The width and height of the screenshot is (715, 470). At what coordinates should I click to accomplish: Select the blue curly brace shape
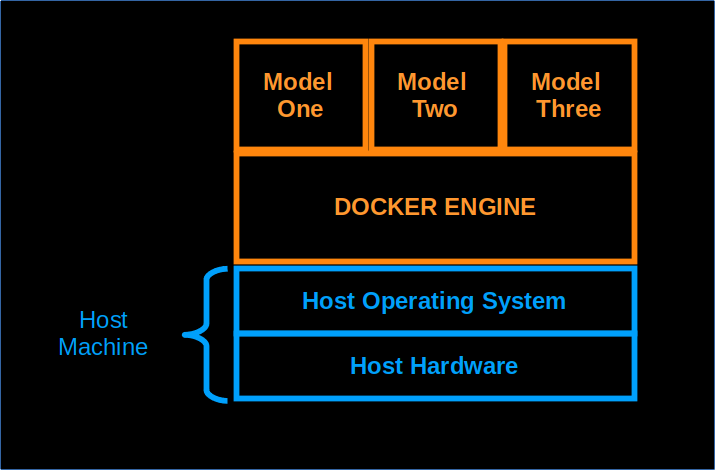207,335
